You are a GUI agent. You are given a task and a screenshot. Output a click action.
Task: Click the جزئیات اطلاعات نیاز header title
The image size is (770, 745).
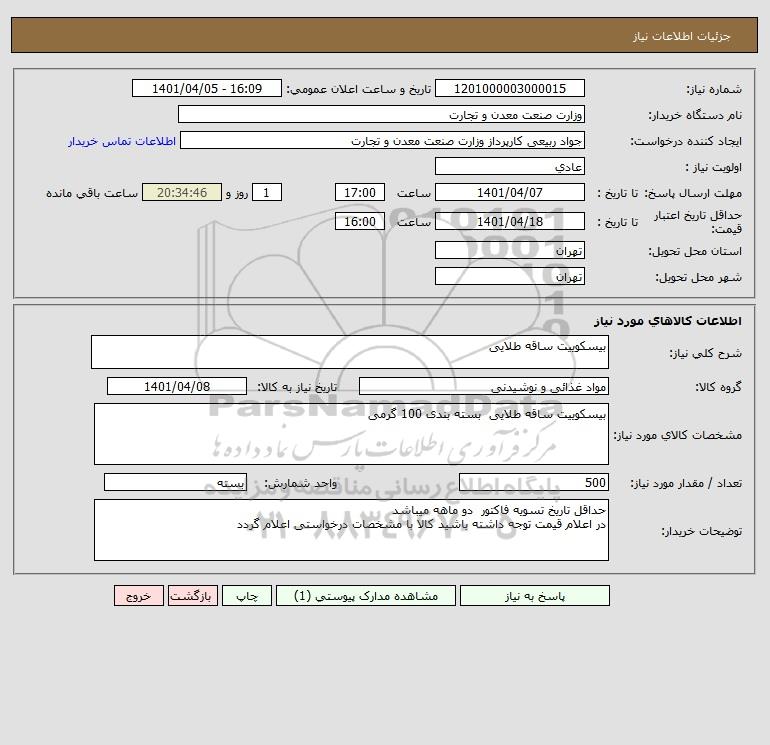[x=682, y=36]
